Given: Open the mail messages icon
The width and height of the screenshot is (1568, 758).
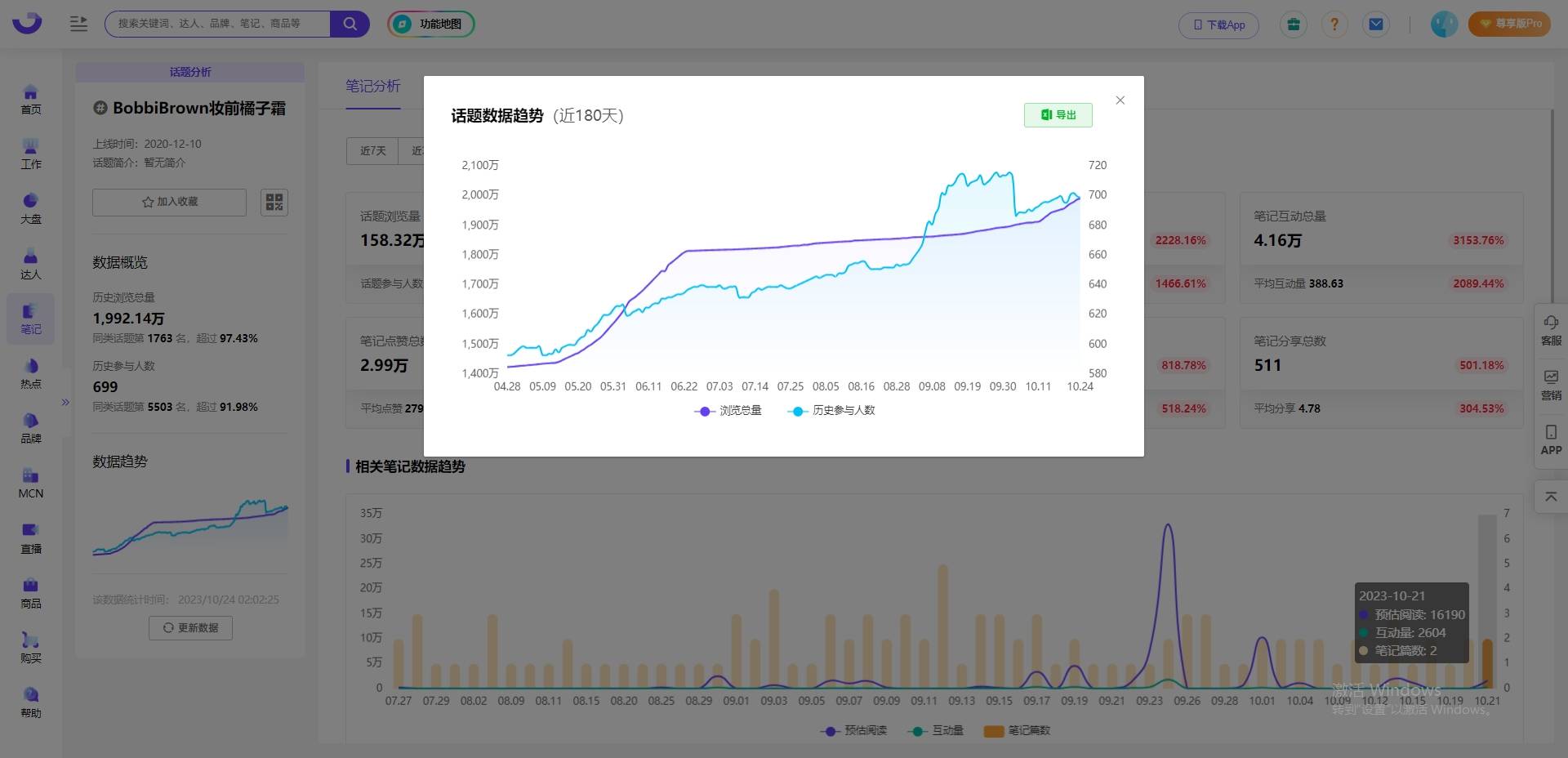Looking at the screenshot, I should [1376, 25].
